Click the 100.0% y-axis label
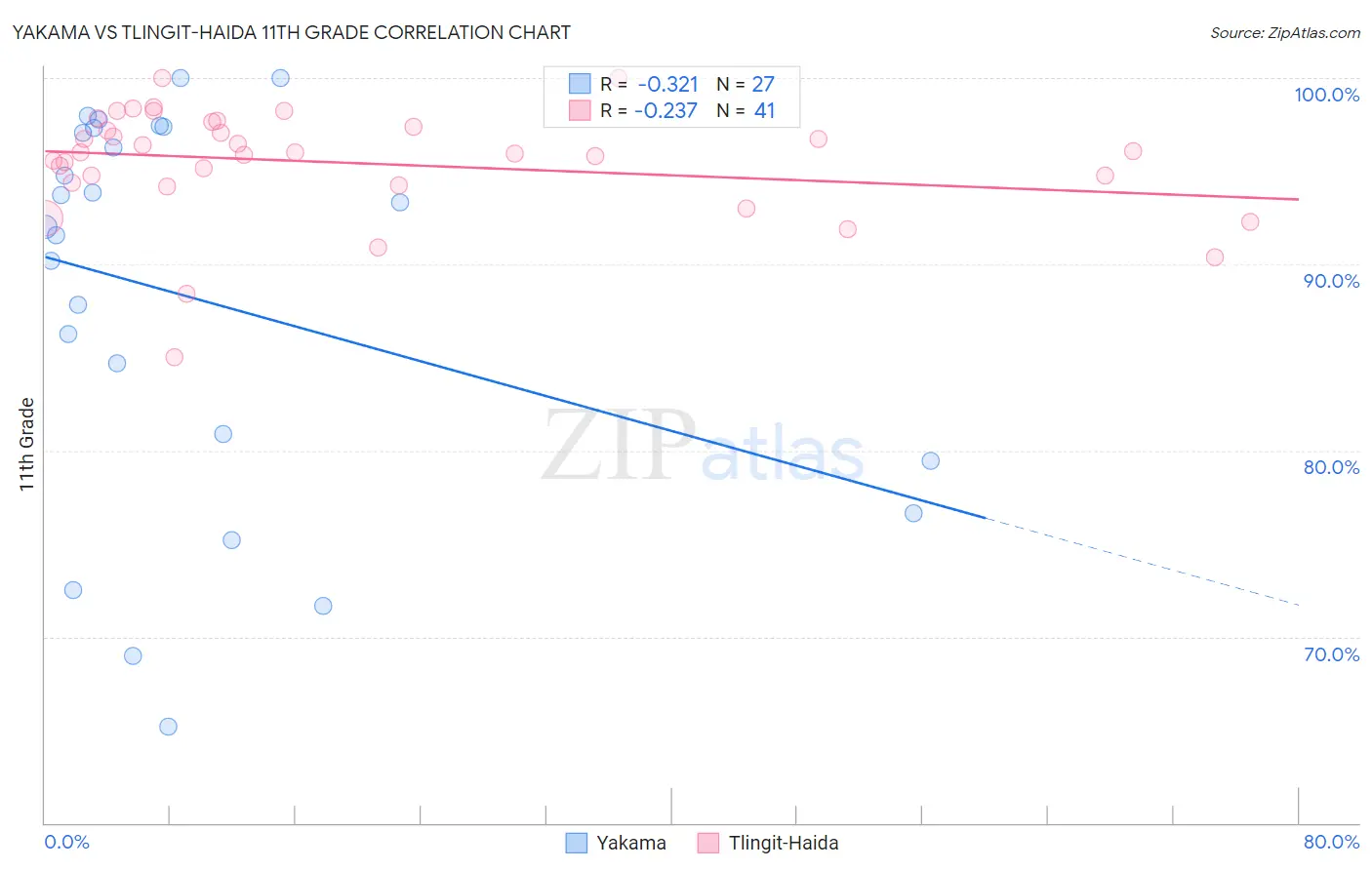The width and height of the screenshot is (1372, 870). [x=1327, y=95]
